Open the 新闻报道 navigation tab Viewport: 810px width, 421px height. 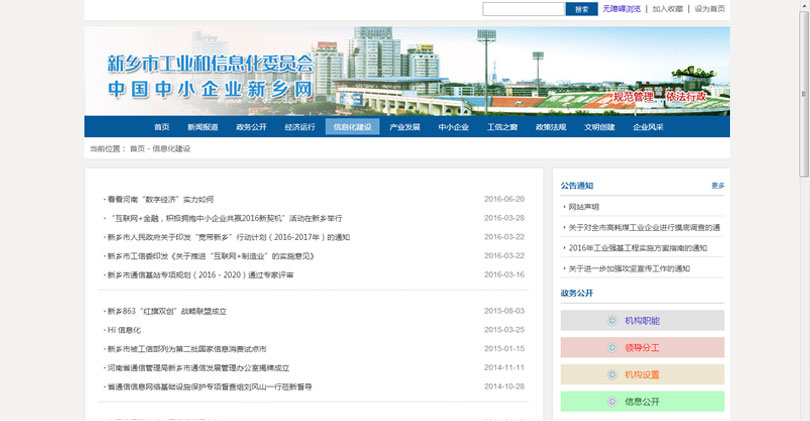point(202,127)
